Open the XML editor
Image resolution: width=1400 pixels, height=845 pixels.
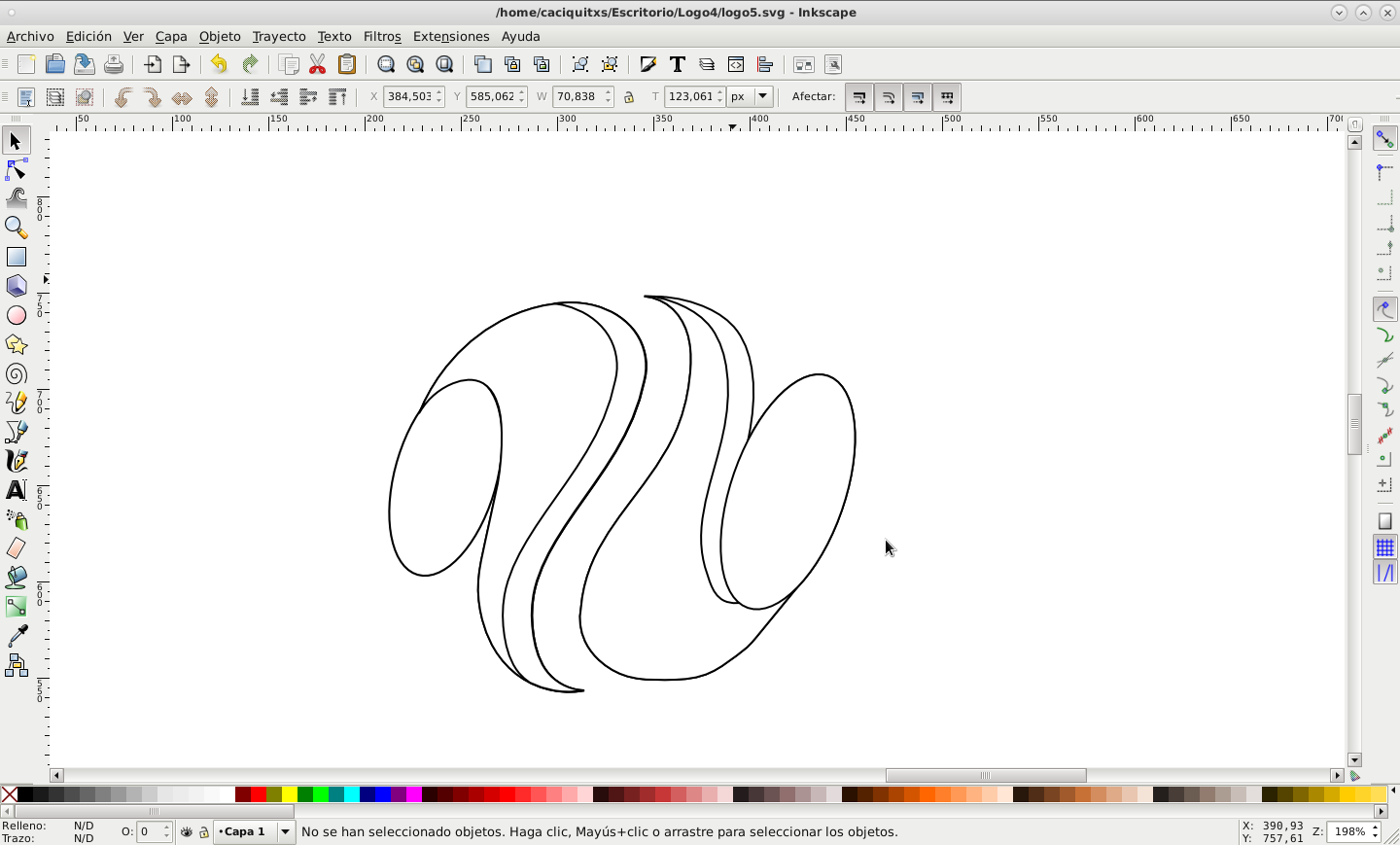pos(736,65)
